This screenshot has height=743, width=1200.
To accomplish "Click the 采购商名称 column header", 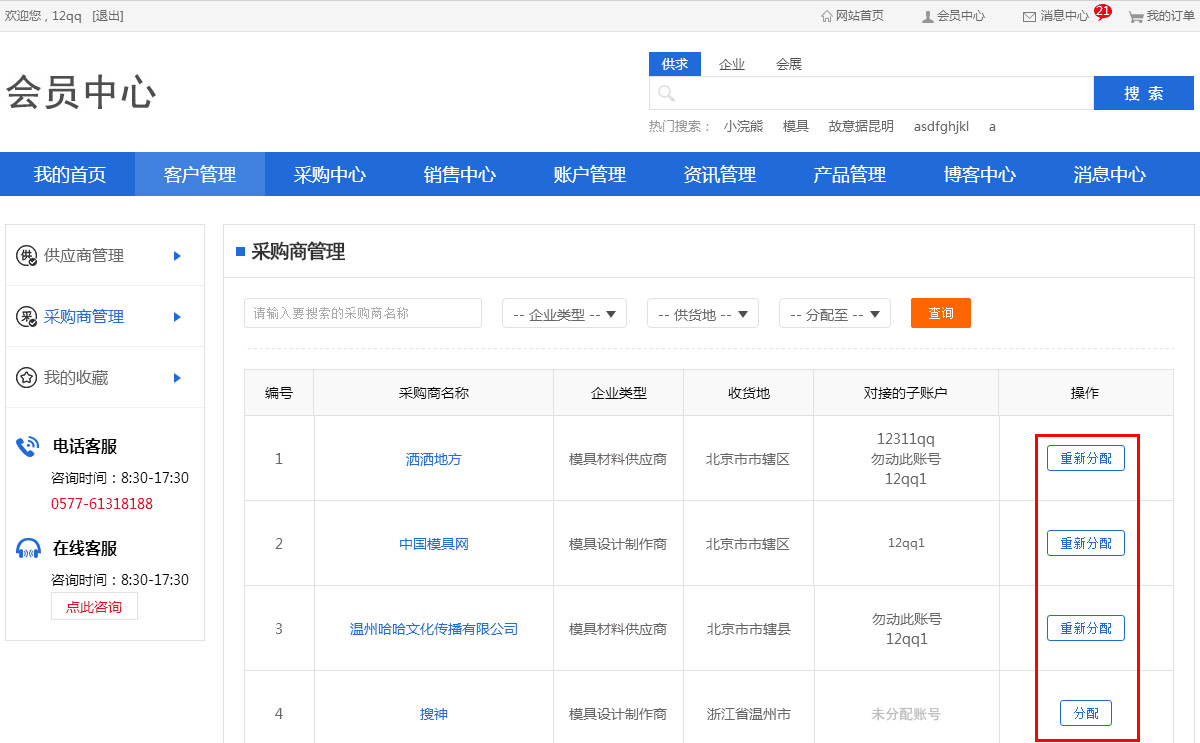I will pyautogui.click(x=434, y=393).
